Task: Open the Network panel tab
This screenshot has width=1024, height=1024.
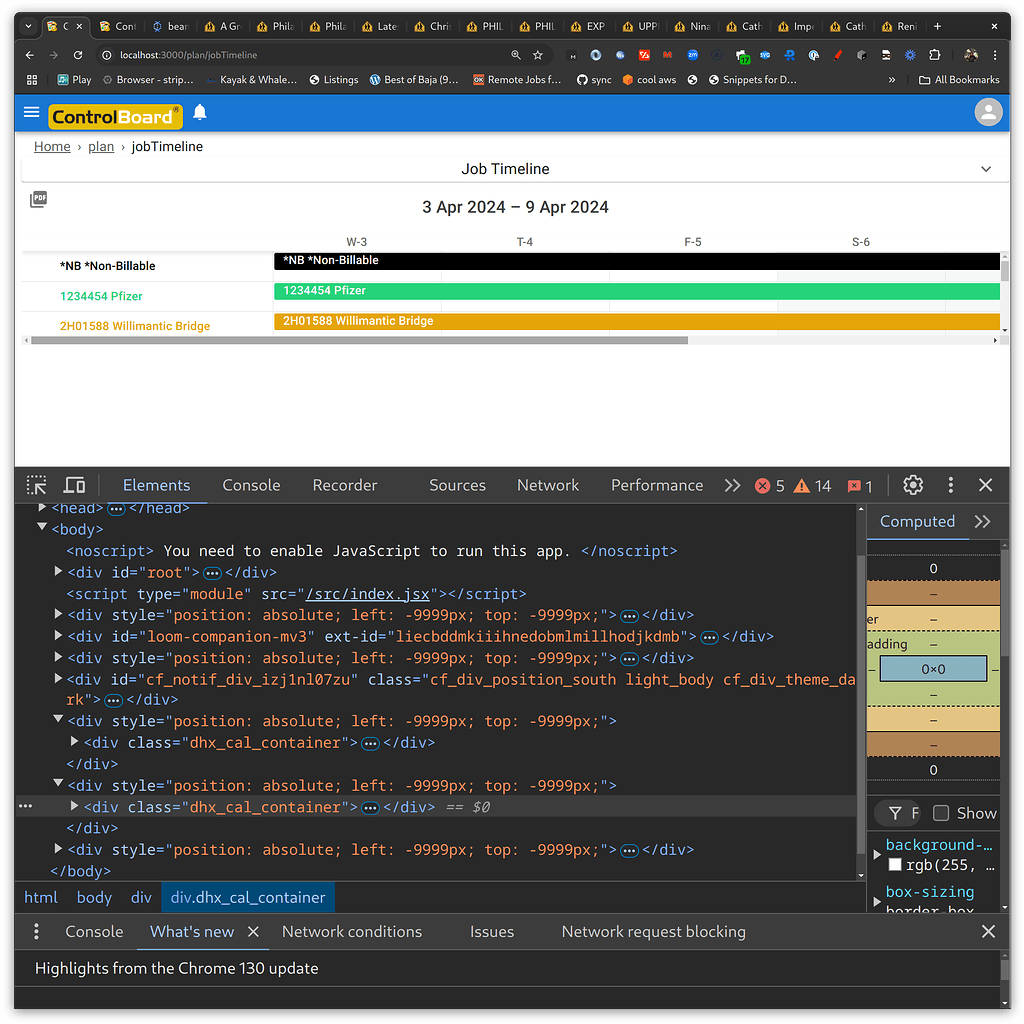Action: (548, 485)
